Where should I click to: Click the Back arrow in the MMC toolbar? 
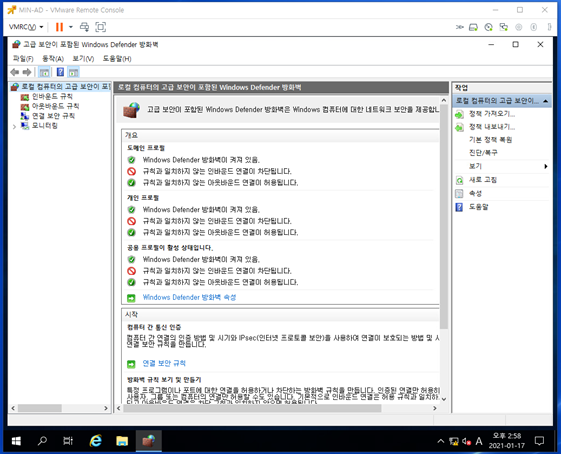click(x=15, y=72)
